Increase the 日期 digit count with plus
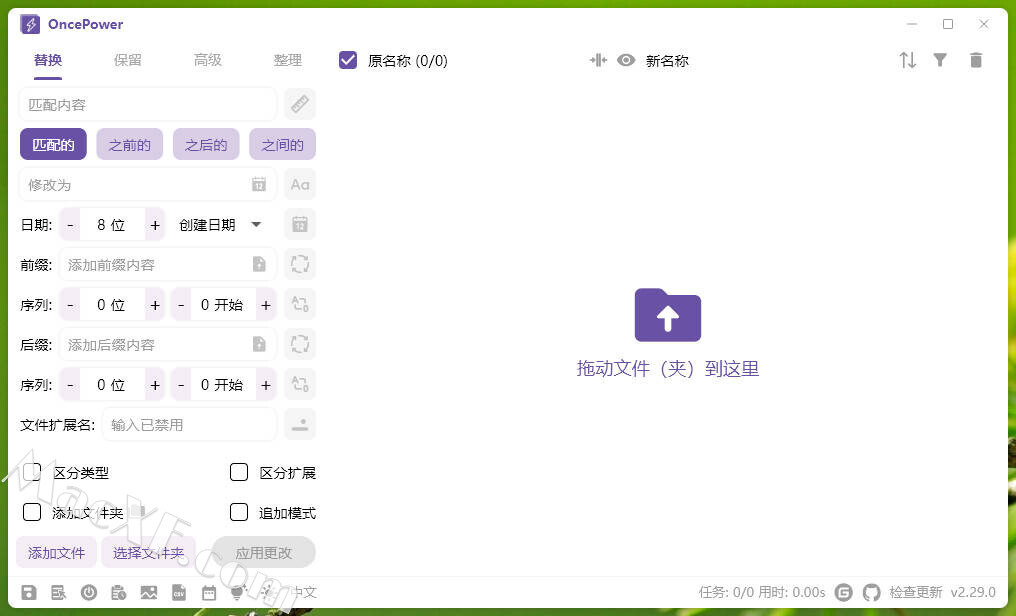Screen dimensions: 1016x616 click(155, 225)
